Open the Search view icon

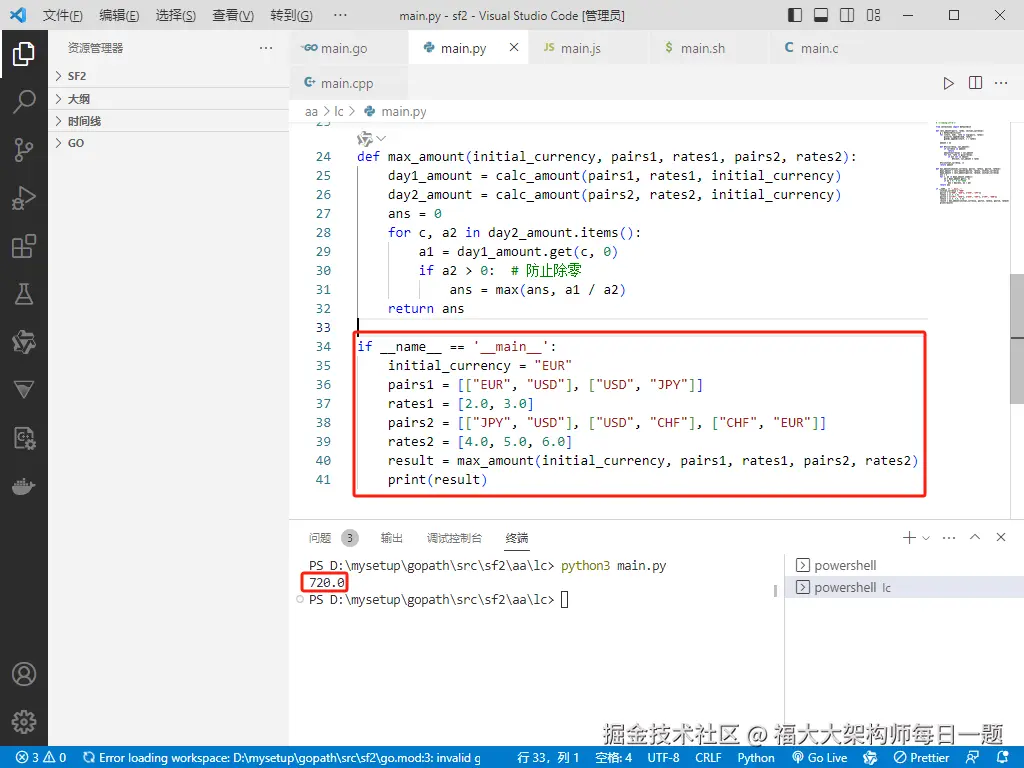pos(24,102)
